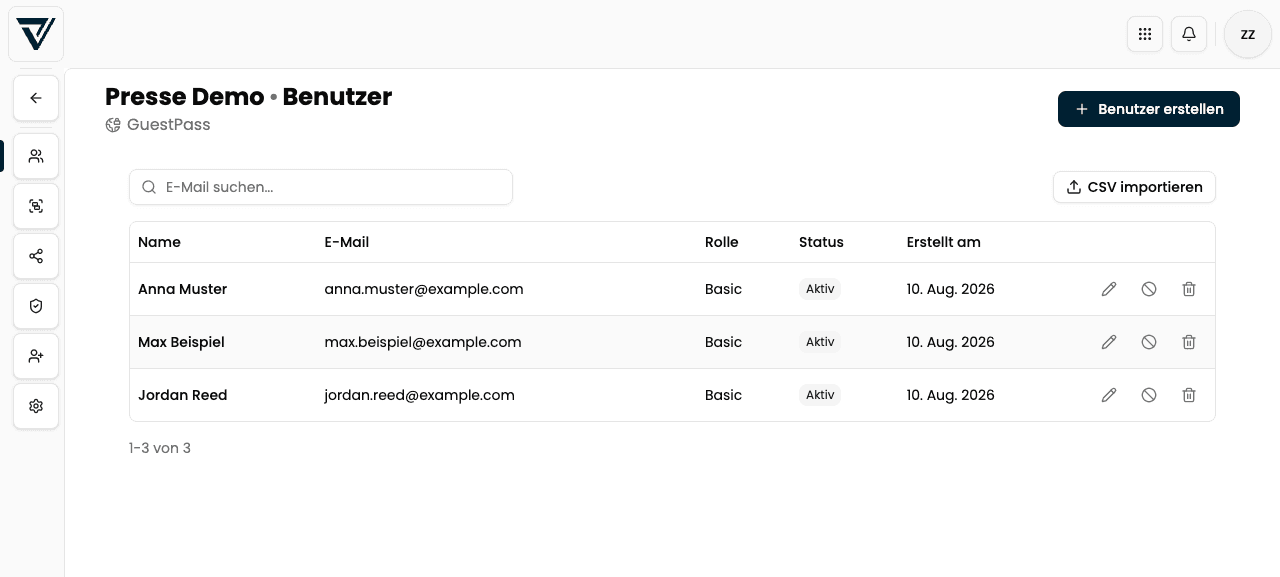Click the Aktiv badge for Jordan Reed
The height and width of the screenshot is (577, 1280).
820,395
